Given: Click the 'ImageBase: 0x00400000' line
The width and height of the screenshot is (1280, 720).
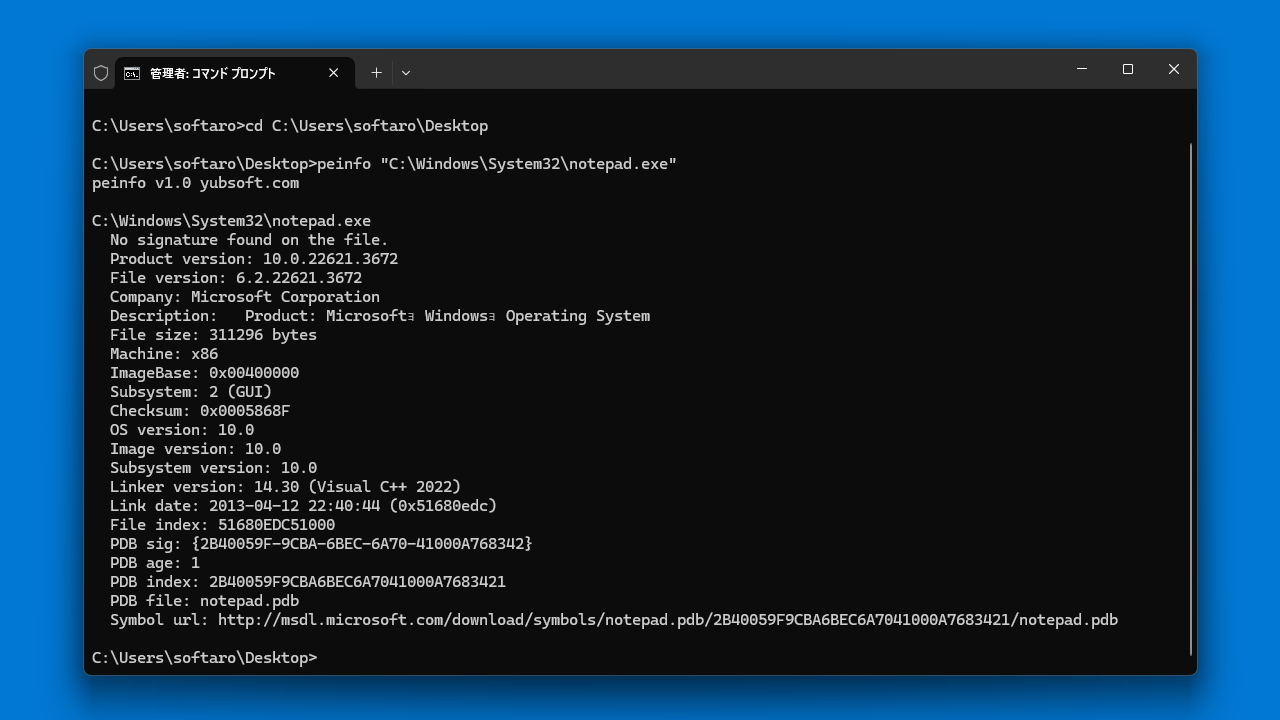Looking at the screenshot, I should coord(204,373).
